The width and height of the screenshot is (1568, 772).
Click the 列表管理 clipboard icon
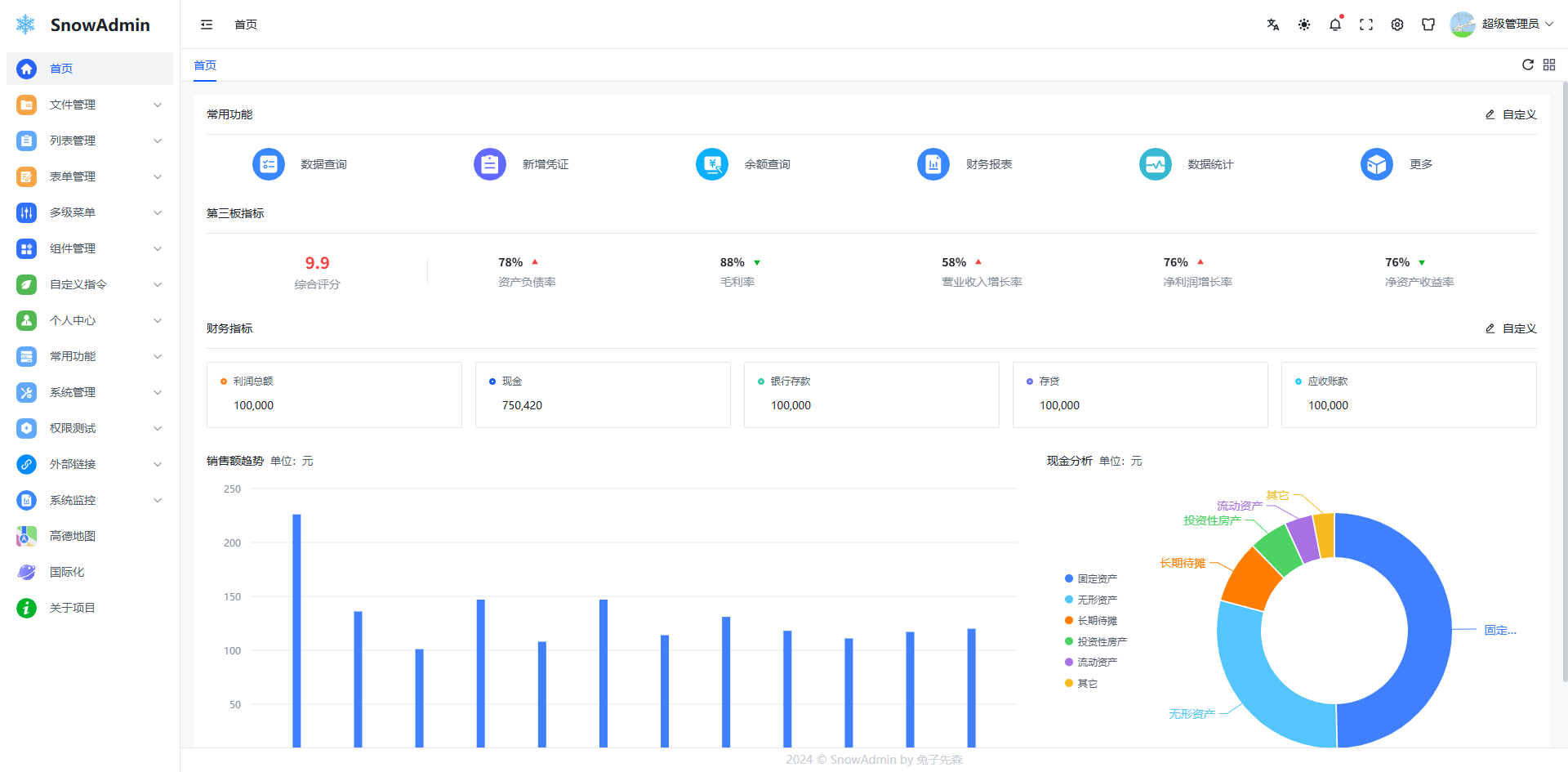[x=27, y=141]
